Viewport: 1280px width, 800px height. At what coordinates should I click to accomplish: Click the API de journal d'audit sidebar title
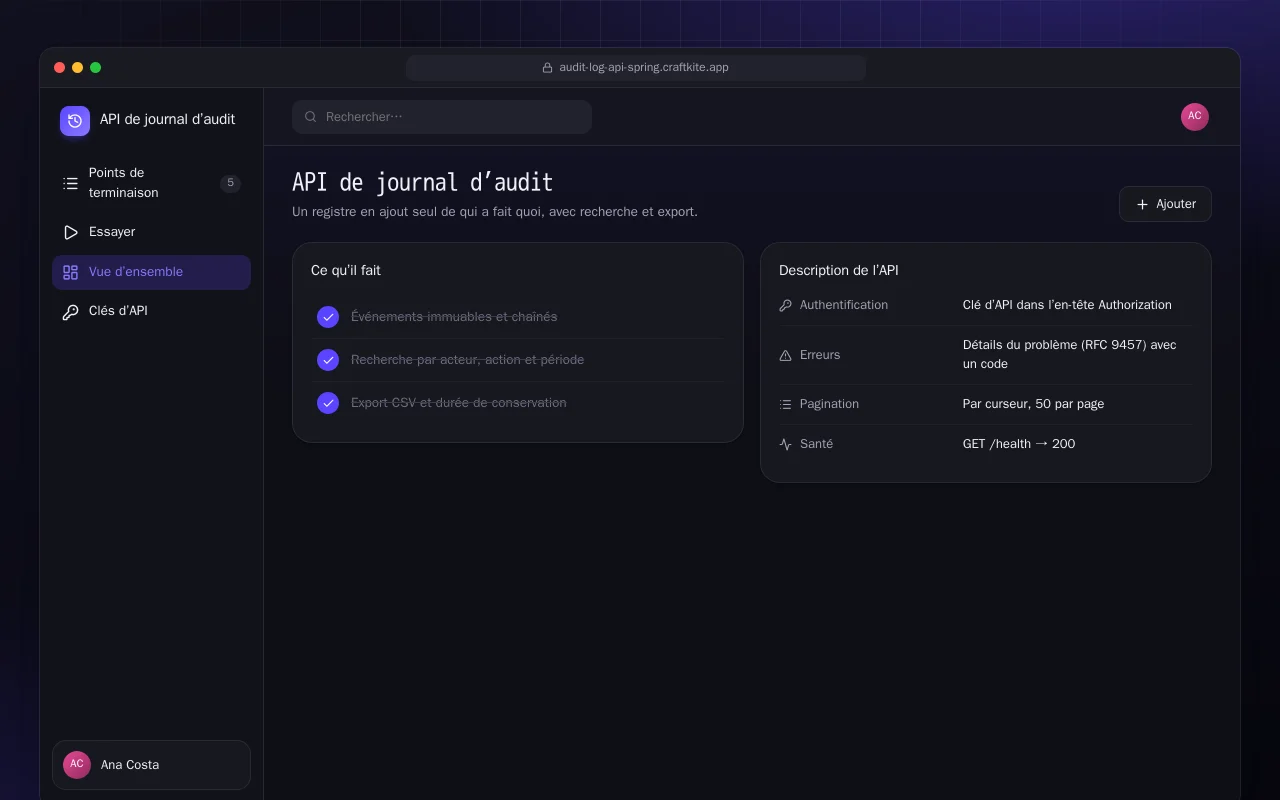coord(167,119)
